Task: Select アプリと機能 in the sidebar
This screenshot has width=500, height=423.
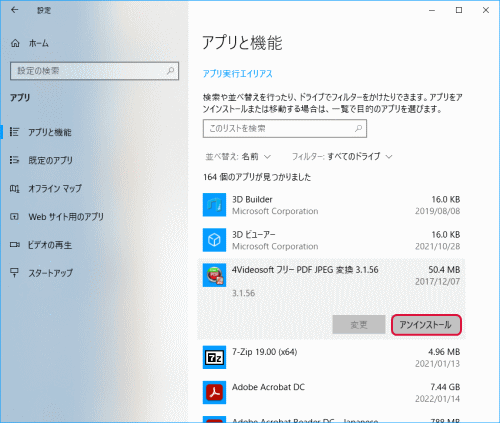Action: point(50,132)
